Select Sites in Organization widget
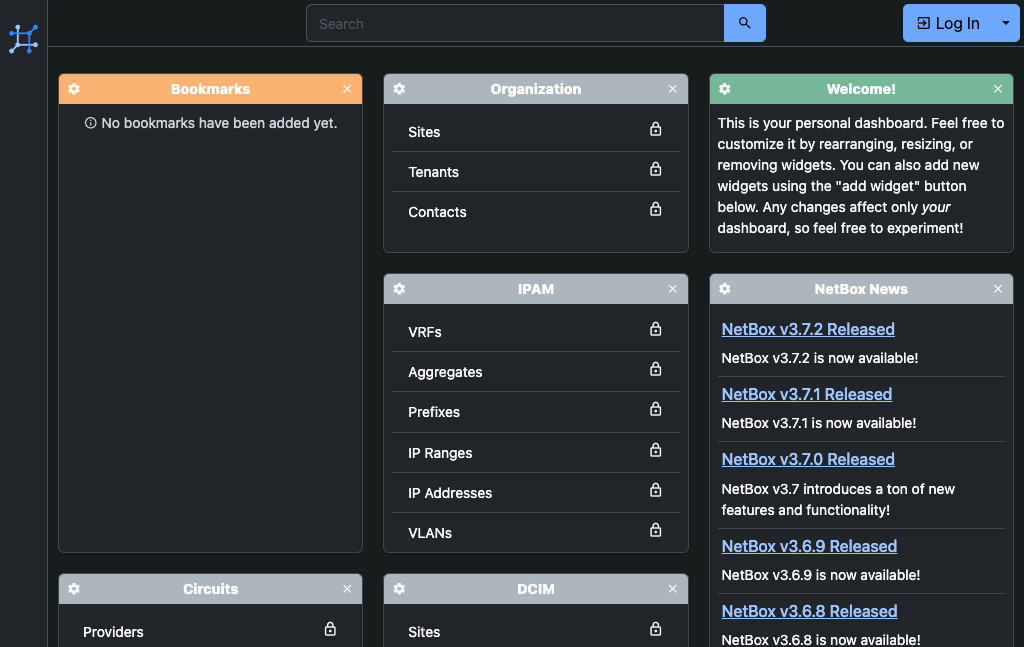Image resolution: width=1024 pixels, height=647 pixels. pyautogui.click(x=424, y=132)
